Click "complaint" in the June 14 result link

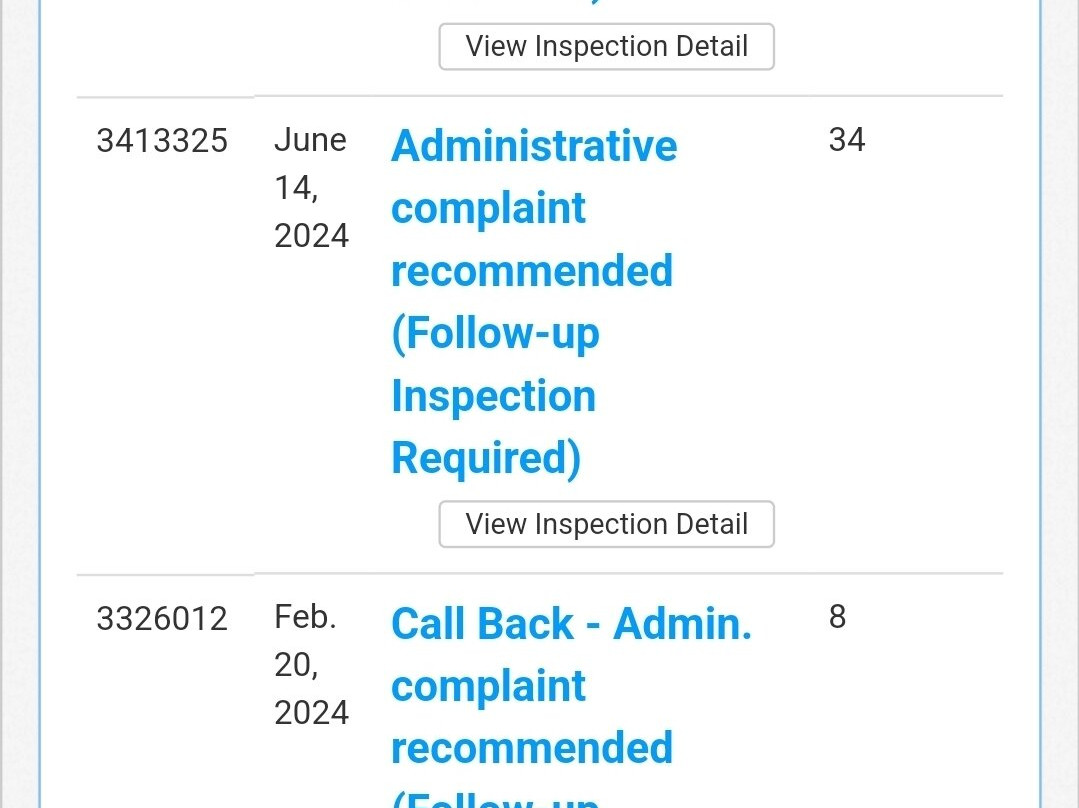488,208
